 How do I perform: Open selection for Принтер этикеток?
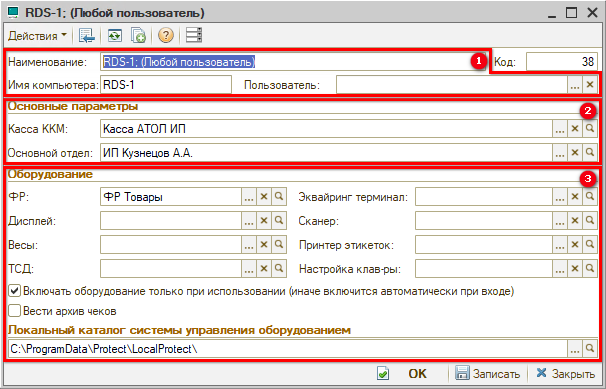pos(560,245)
